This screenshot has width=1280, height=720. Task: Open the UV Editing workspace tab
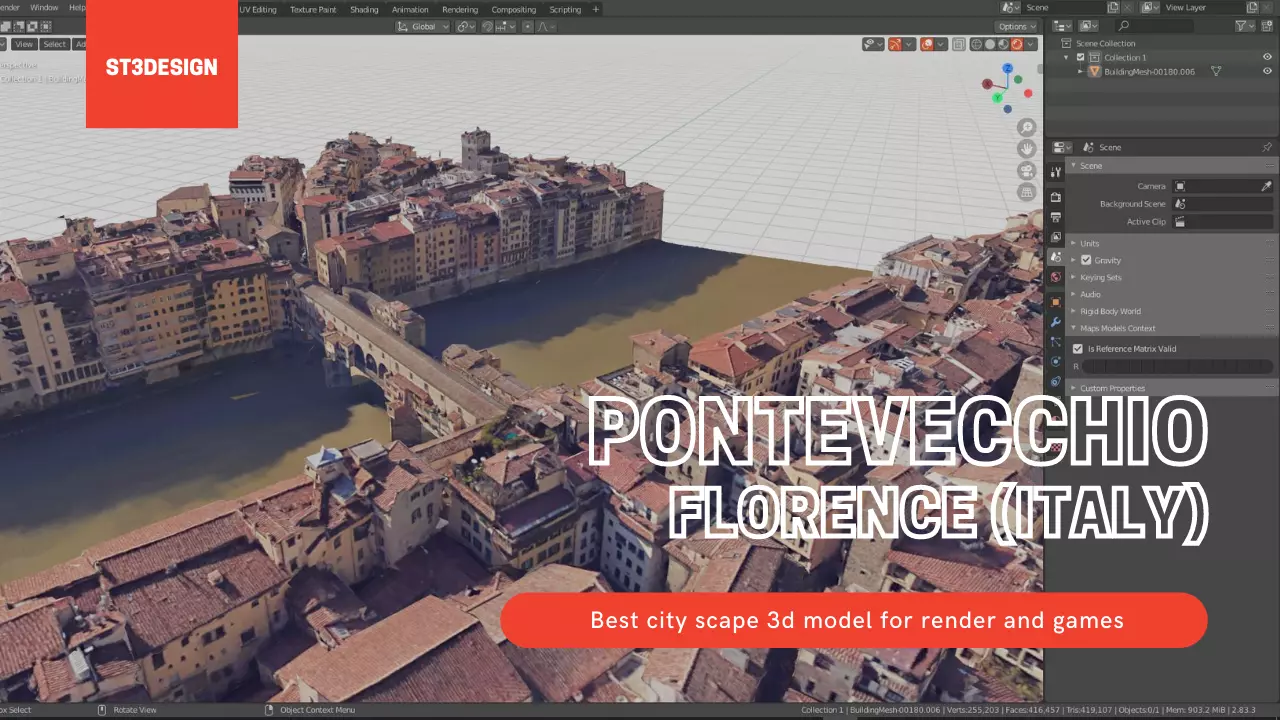258,9
